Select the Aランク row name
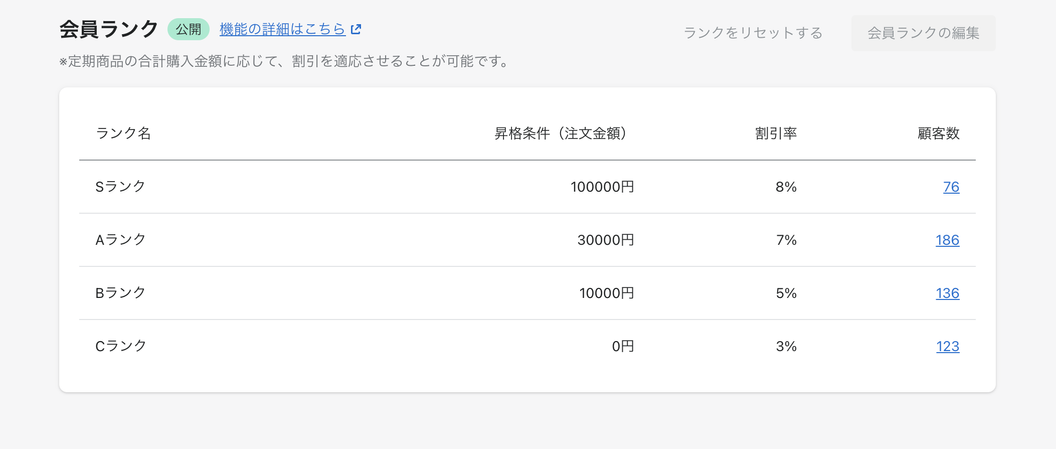 [x=120, y=240]
